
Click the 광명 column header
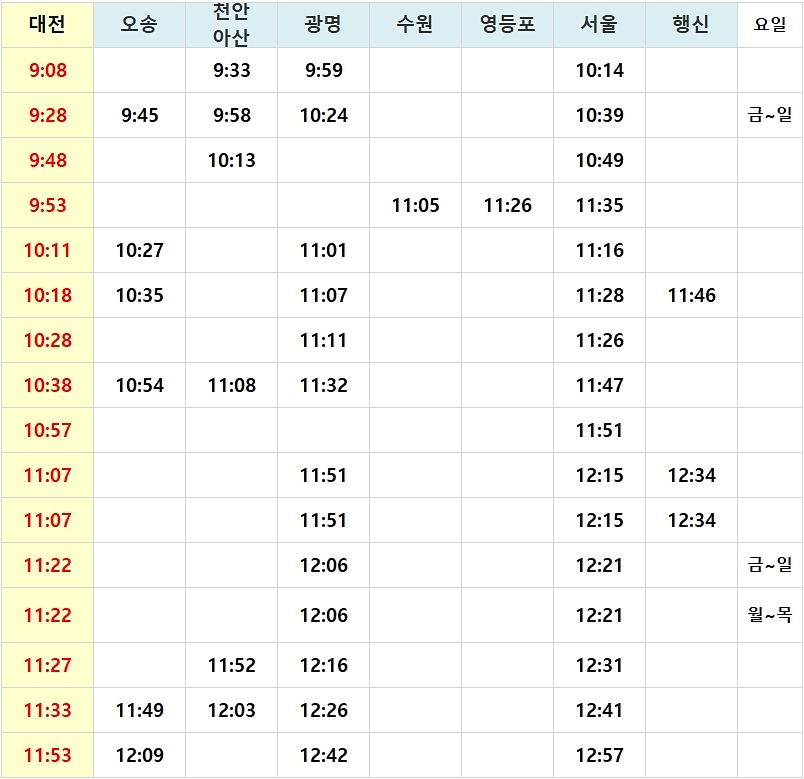323,24
